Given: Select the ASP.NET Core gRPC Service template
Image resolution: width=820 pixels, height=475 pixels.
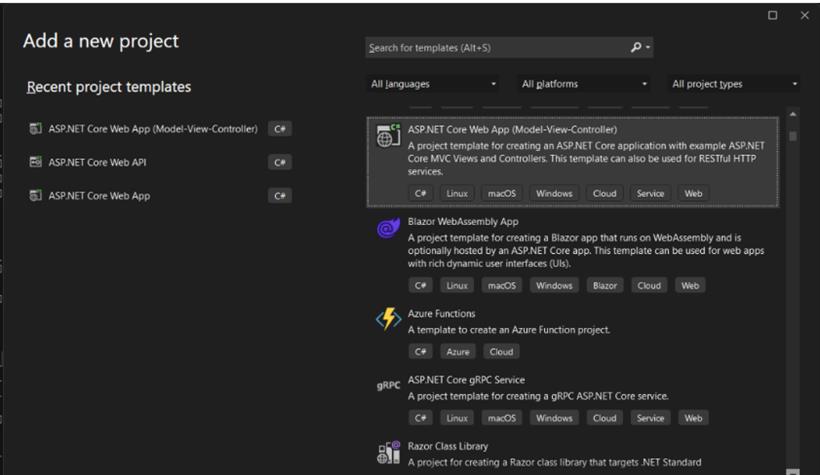Looking at the screenshot, I should coord(573,399).
